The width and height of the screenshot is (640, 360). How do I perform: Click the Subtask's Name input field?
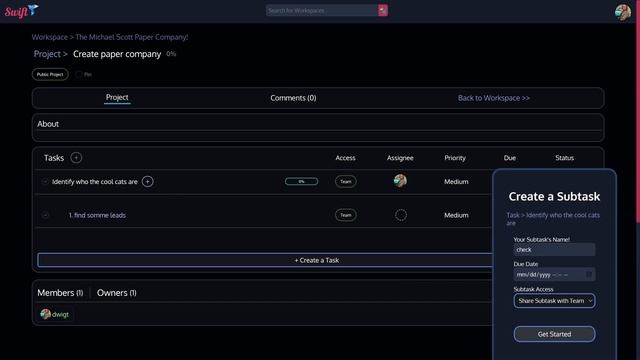554,249
